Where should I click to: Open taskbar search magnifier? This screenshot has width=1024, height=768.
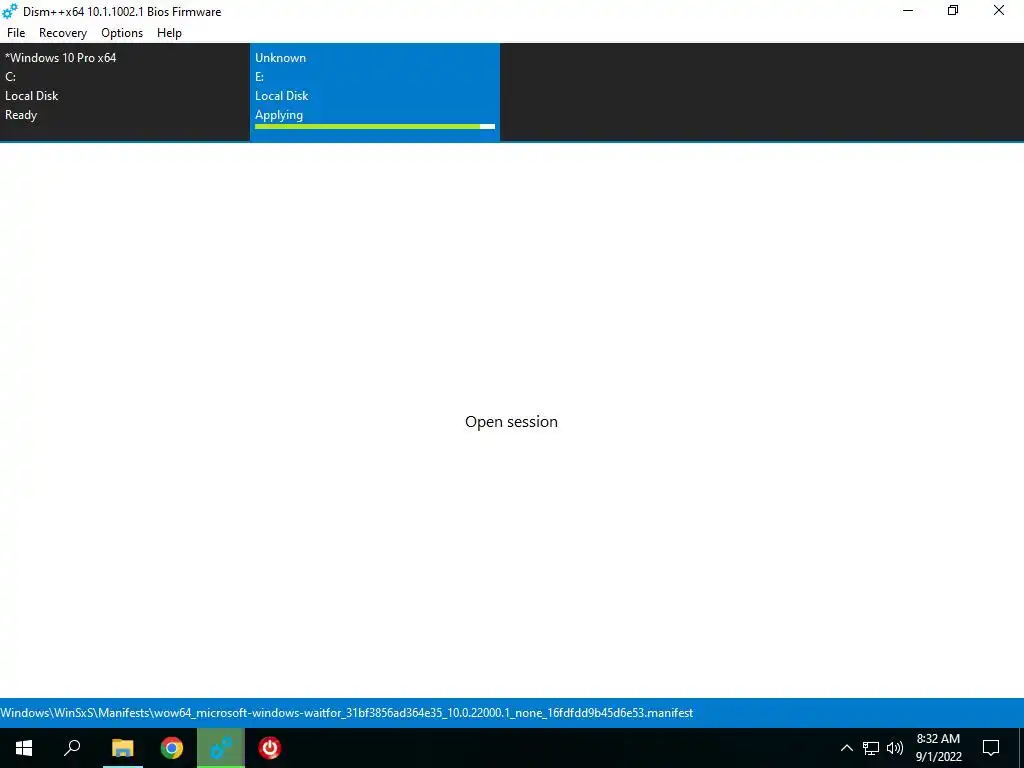point(72,748)
